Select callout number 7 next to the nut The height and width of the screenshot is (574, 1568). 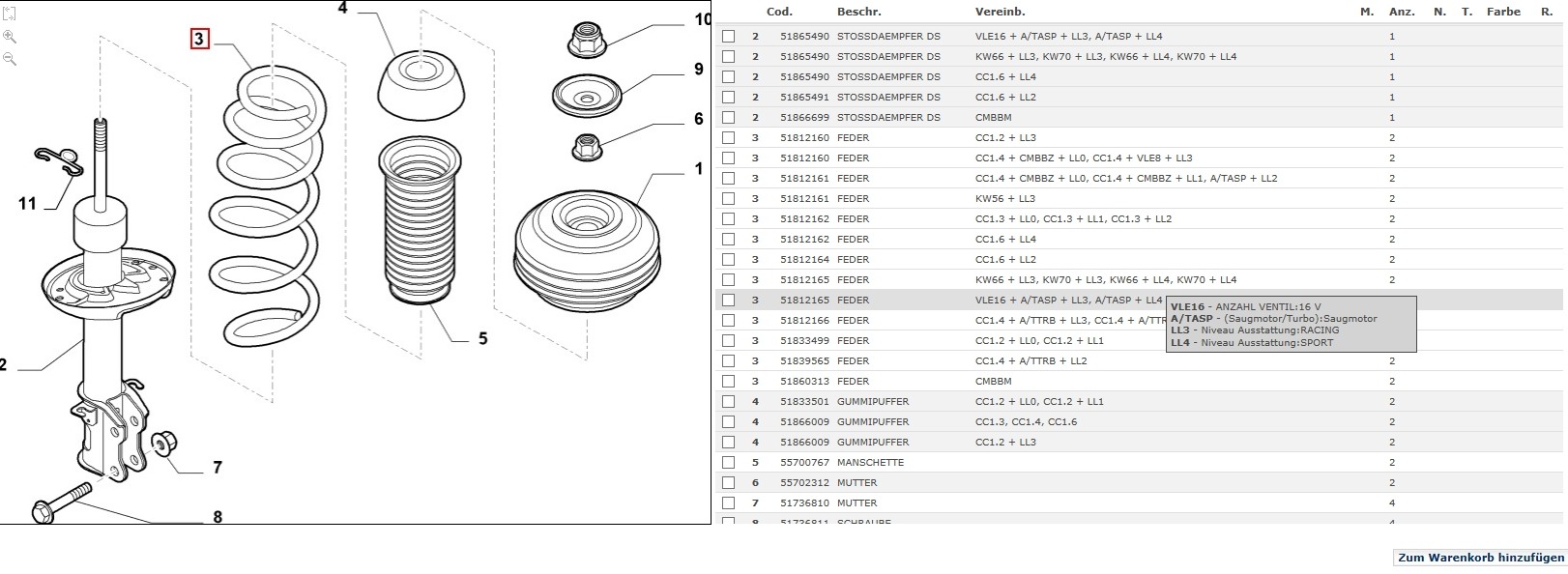click(x=218, y=468)
